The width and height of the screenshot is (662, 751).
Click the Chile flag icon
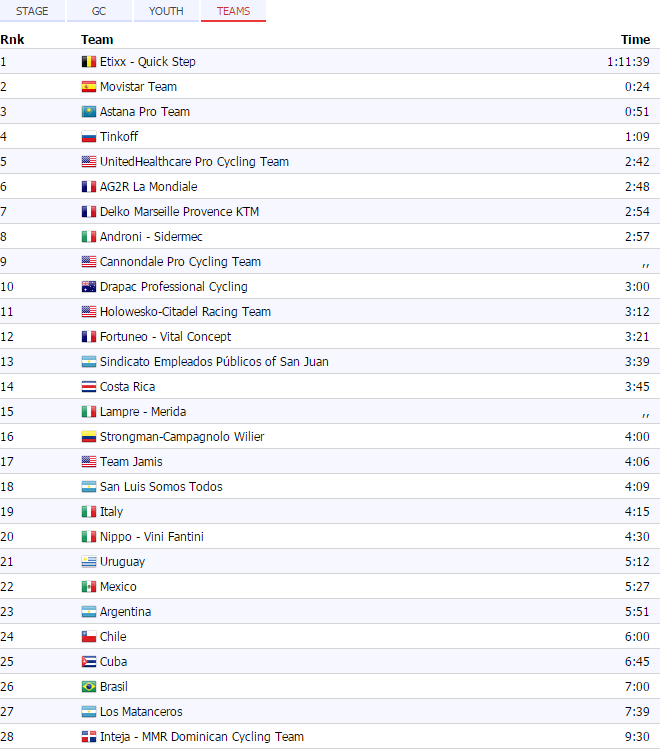click(x=89, y=637)
